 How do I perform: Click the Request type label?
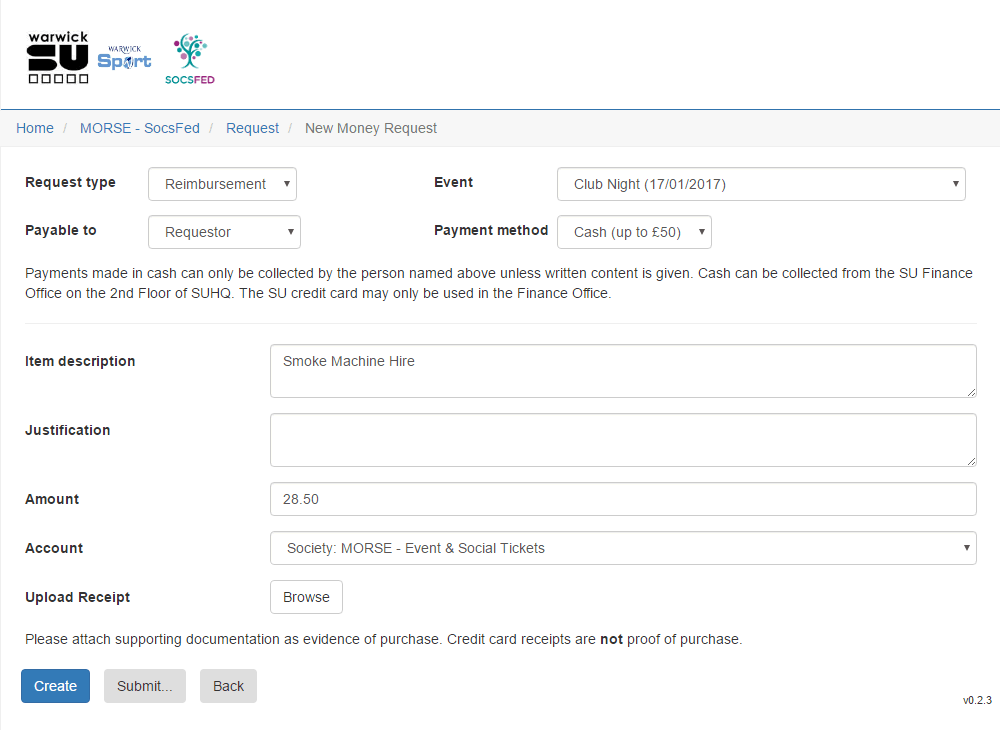click(71, 182)
